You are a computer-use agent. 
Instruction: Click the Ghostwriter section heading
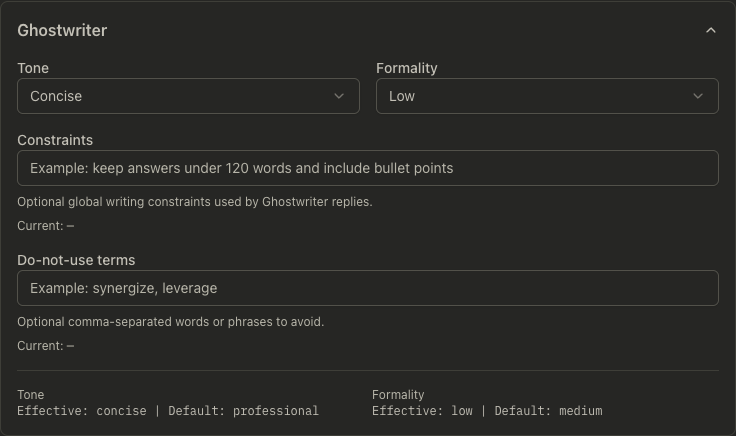[x=62, y=31]
